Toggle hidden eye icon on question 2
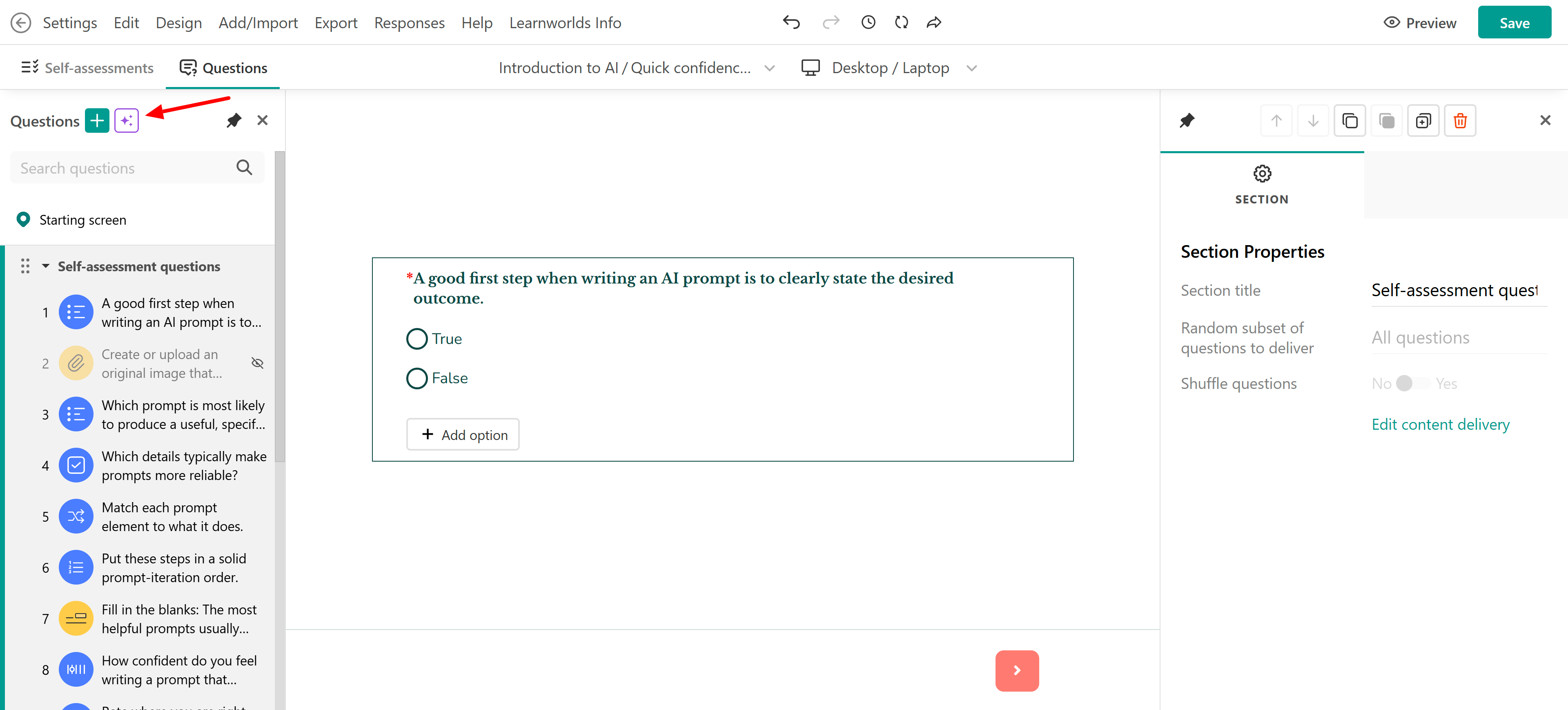Image resolution: width=1568 pixels, height=710 pixels. click(x=258, y=364)
